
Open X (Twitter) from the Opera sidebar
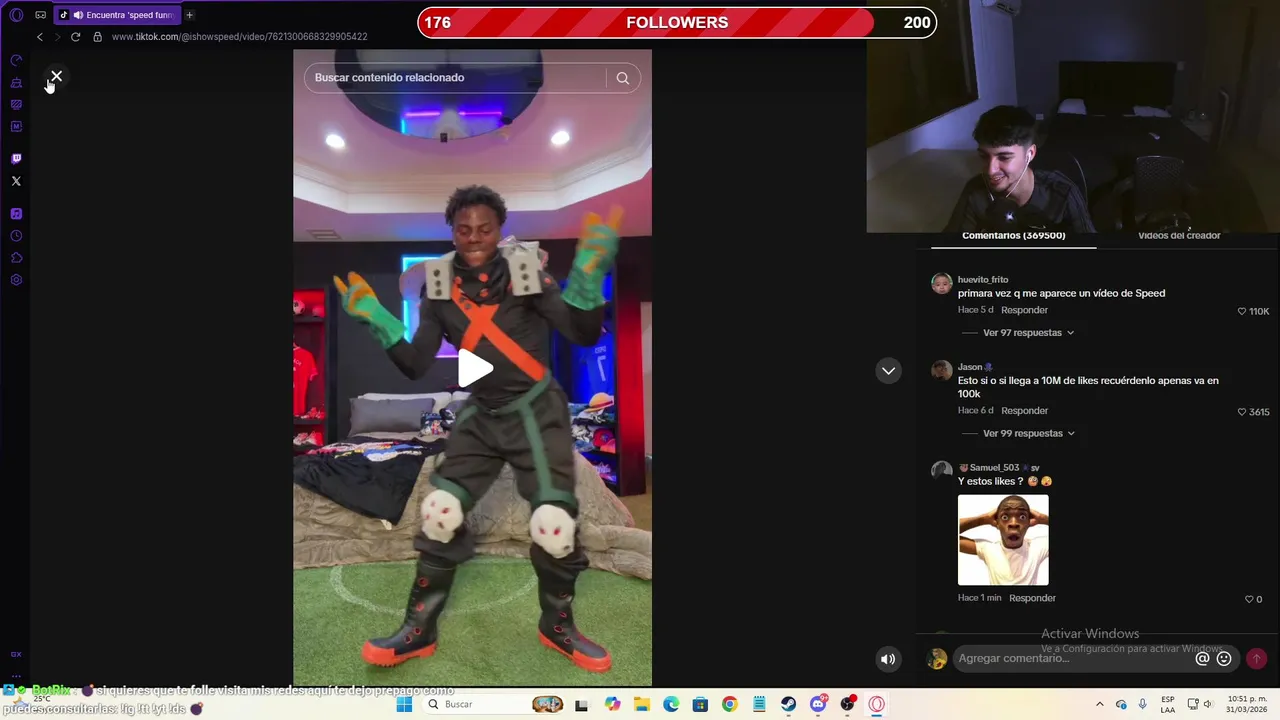(16, 181)
